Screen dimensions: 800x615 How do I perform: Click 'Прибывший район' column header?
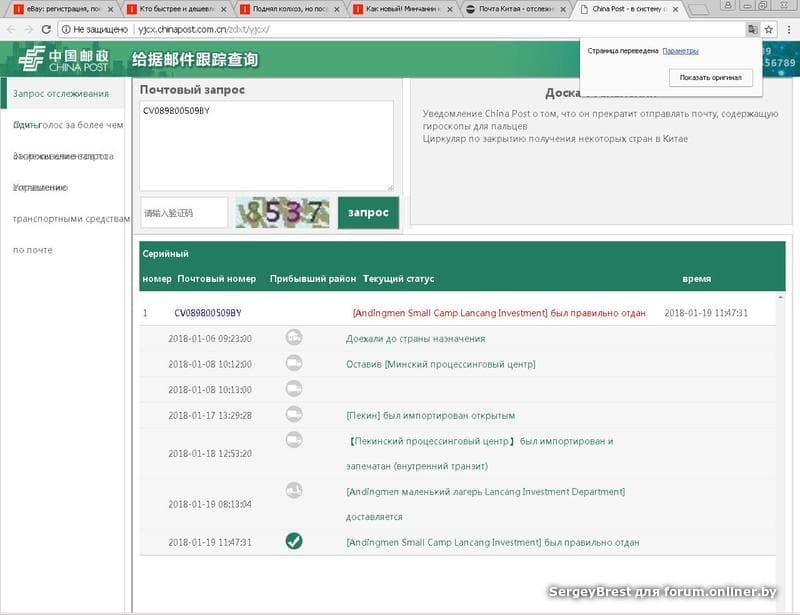tap(313, 279)
